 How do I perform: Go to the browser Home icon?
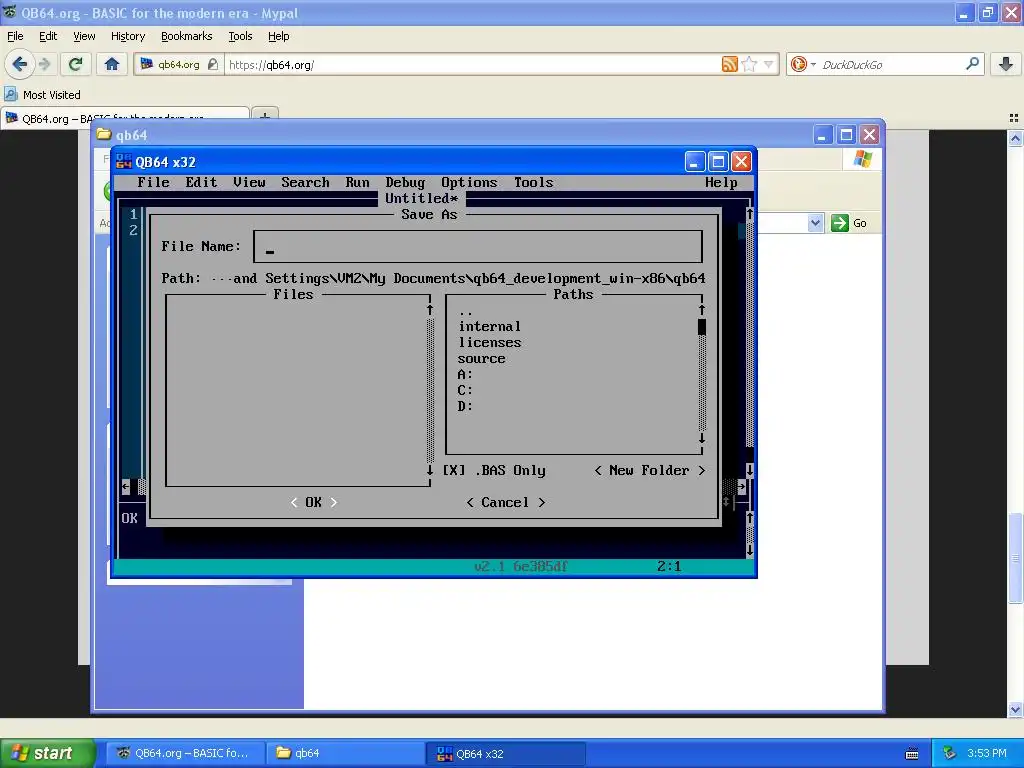(x=112, y=64)
